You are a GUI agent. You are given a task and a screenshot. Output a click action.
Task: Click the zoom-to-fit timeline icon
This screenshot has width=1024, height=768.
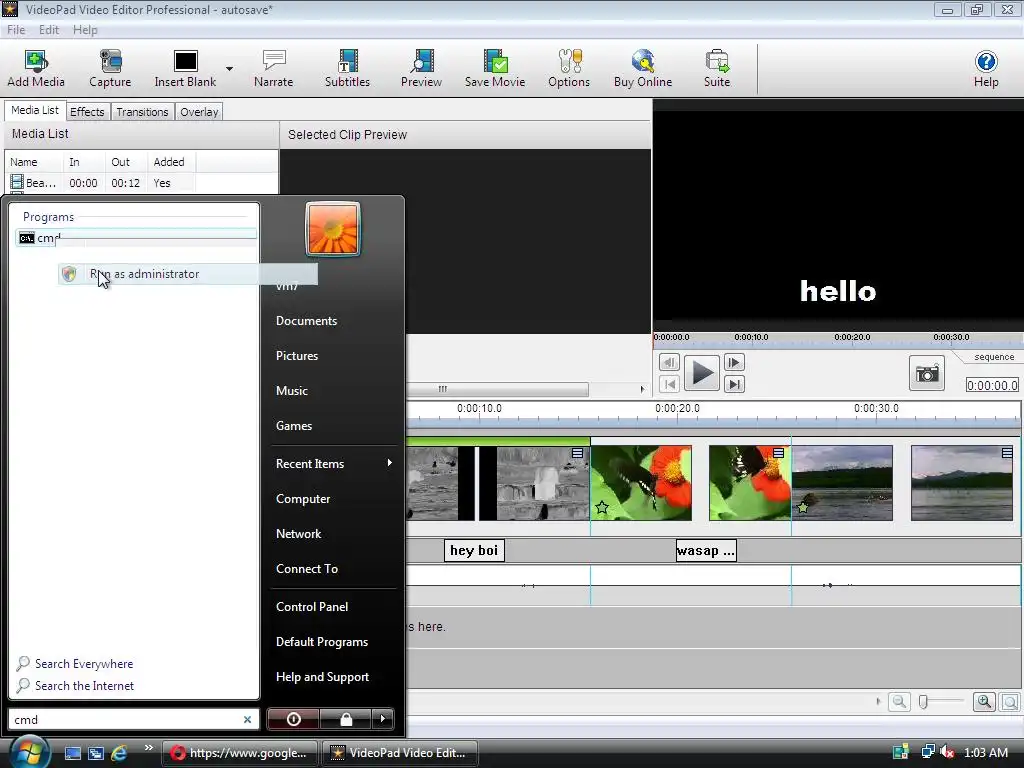(1010, 702)
